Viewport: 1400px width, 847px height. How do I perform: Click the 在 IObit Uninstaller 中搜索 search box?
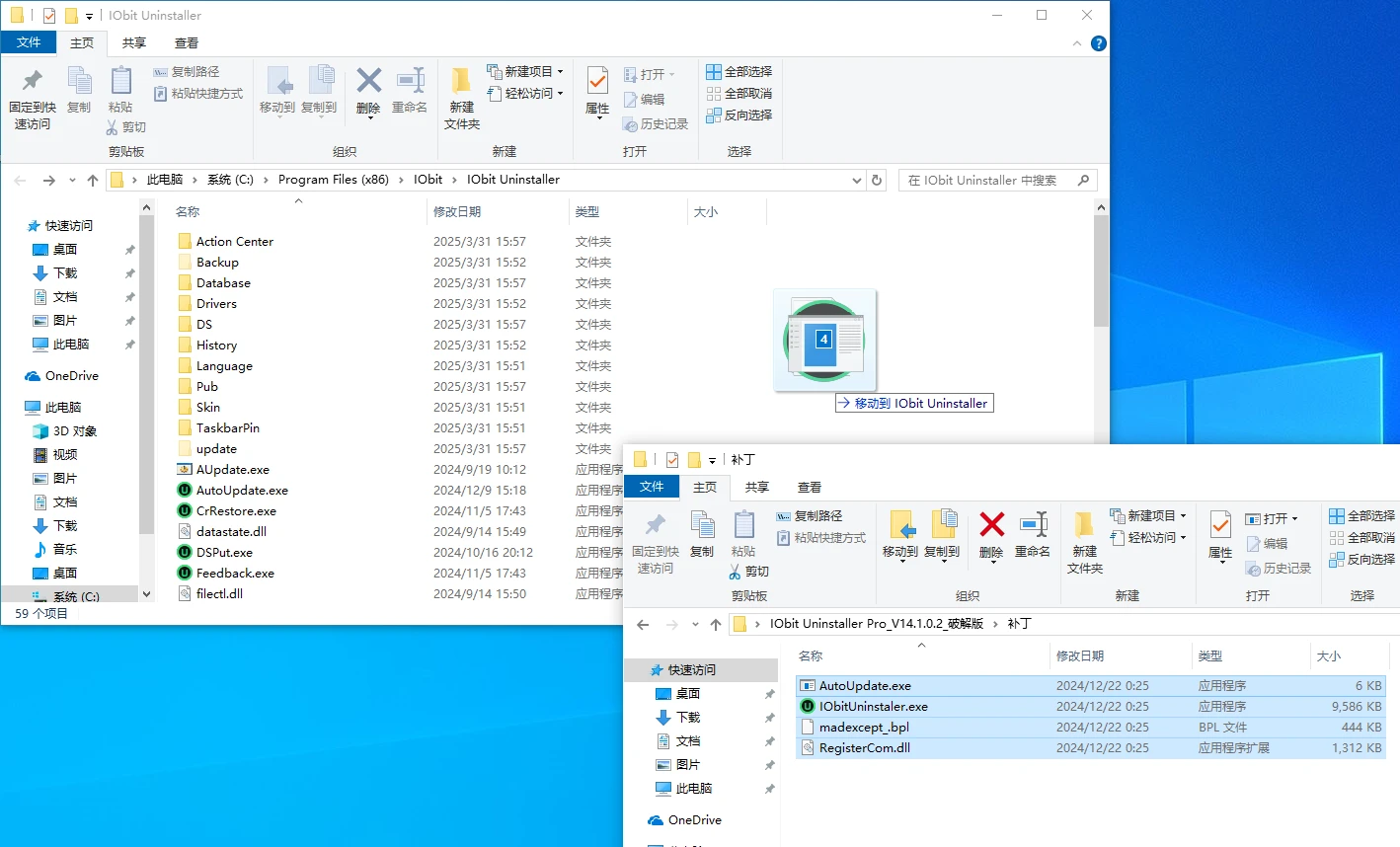[x=997, y=181]
